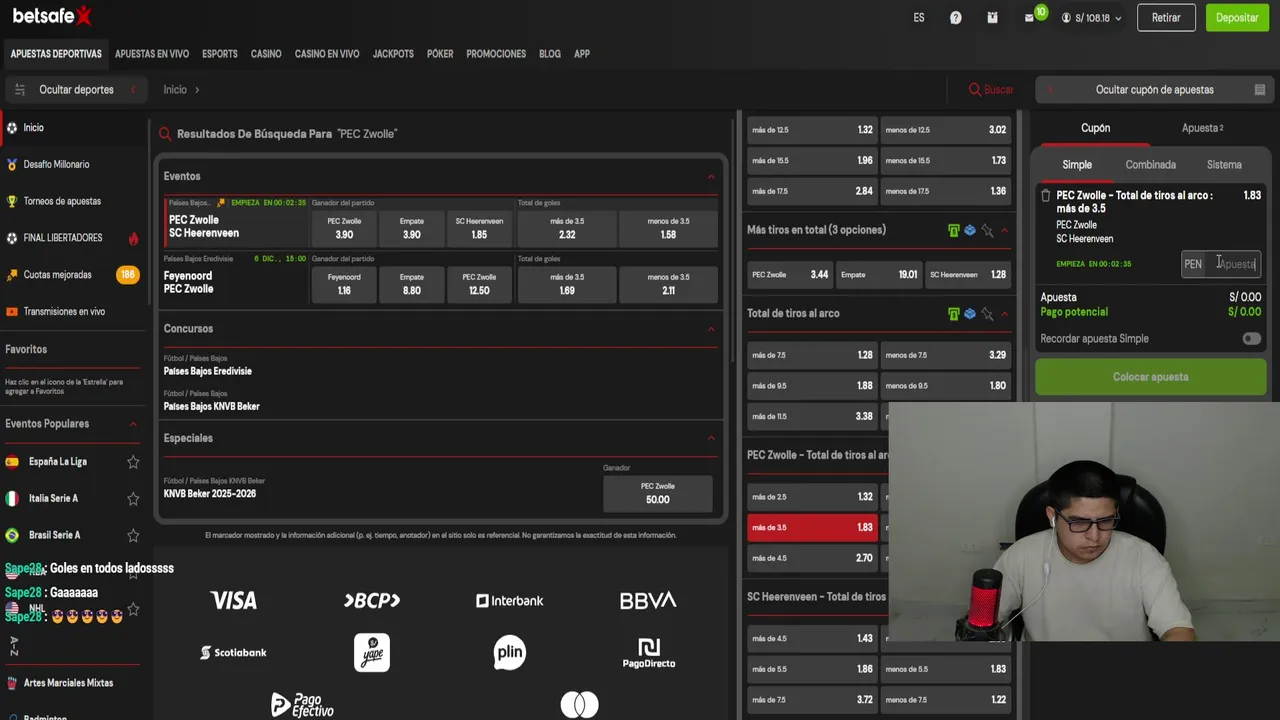Open the ES language selector
1280x720 pixels.
click(x=919, y=18)
